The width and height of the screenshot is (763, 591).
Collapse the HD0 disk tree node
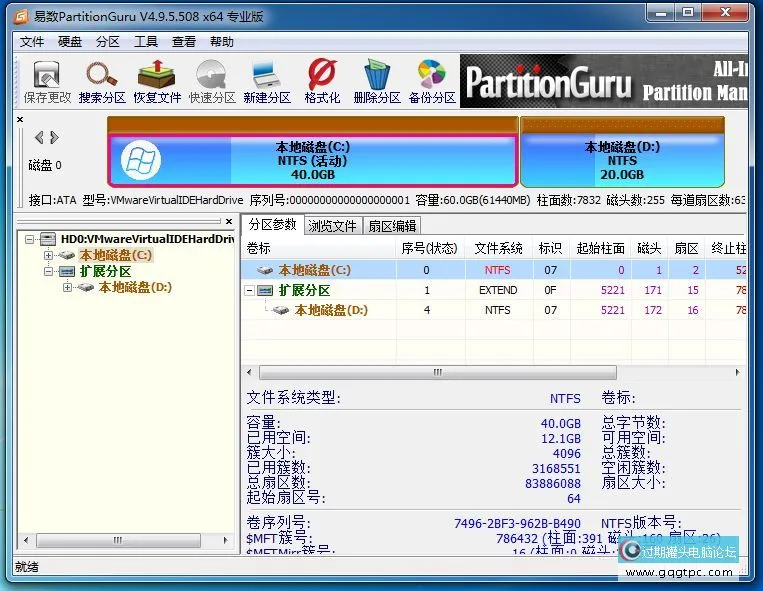pyautogui.click(x=30, y=239)
